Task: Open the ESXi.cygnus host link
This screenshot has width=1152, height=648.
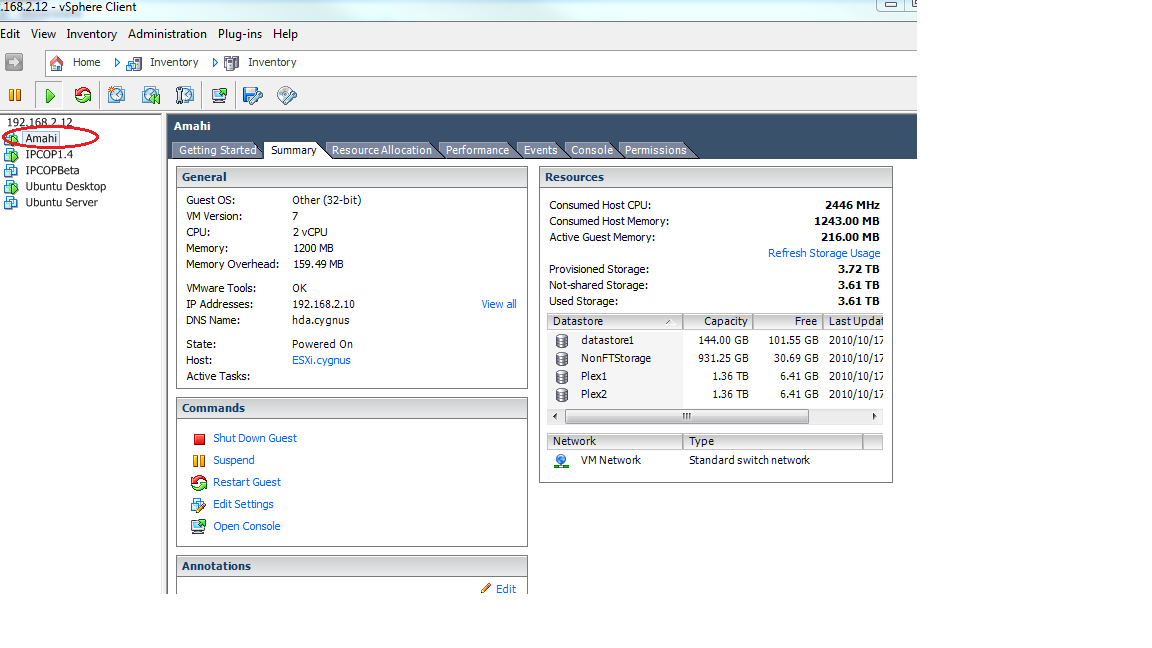Action: pyautogui.click(x=321, y=361)
